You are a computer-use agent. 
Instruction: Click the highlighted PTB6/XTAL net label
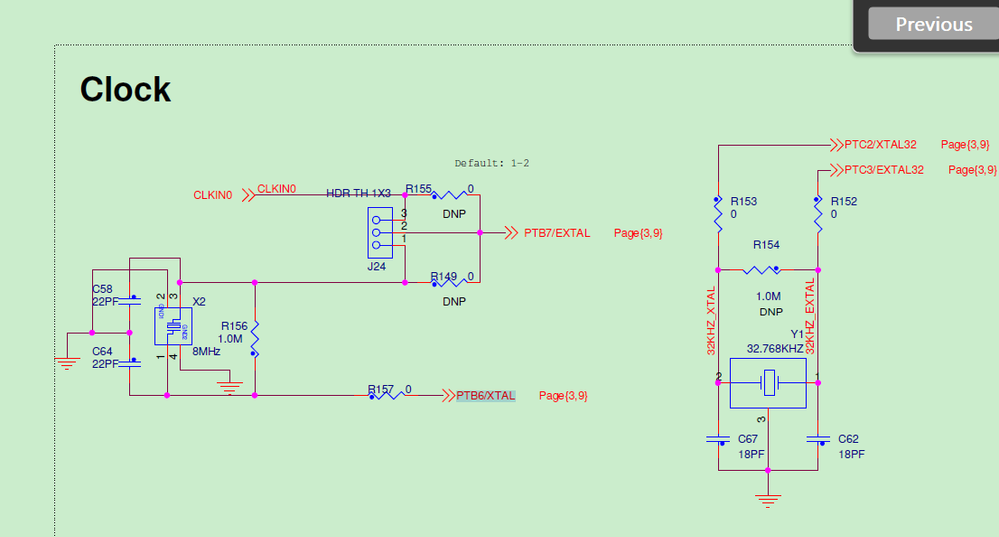point(485,396)
